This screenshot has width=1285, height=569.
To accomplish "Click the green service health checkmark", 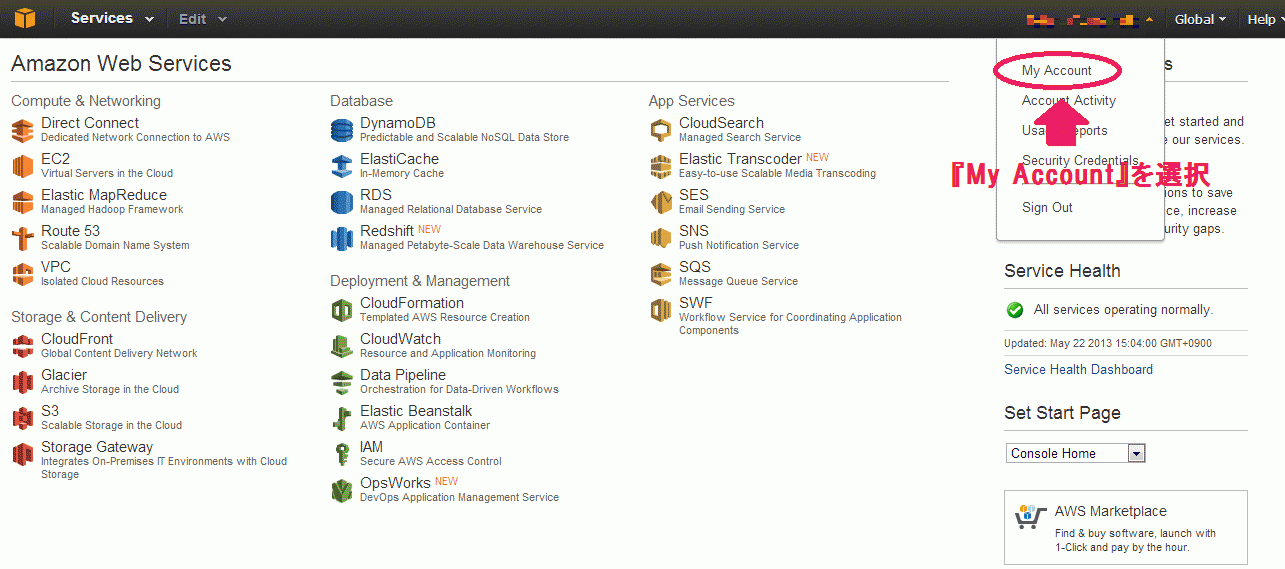I will coord(1015,310).
